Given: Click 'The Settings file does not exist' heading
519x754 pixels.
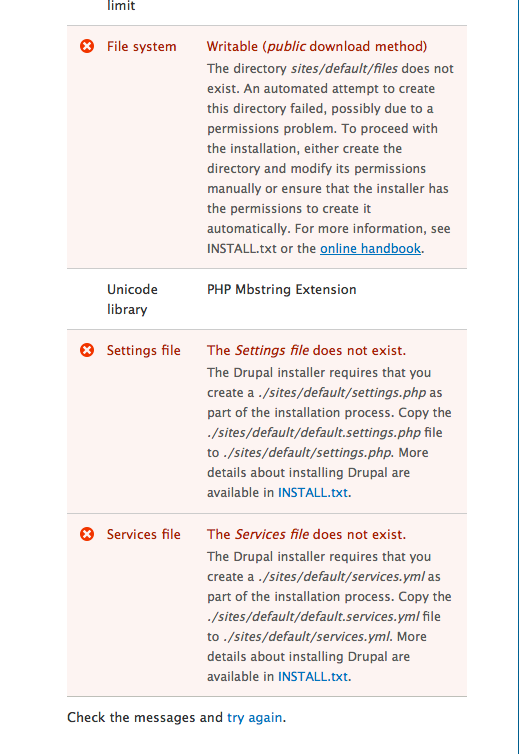Looking at the screenshot, I should tap(306, 351).
